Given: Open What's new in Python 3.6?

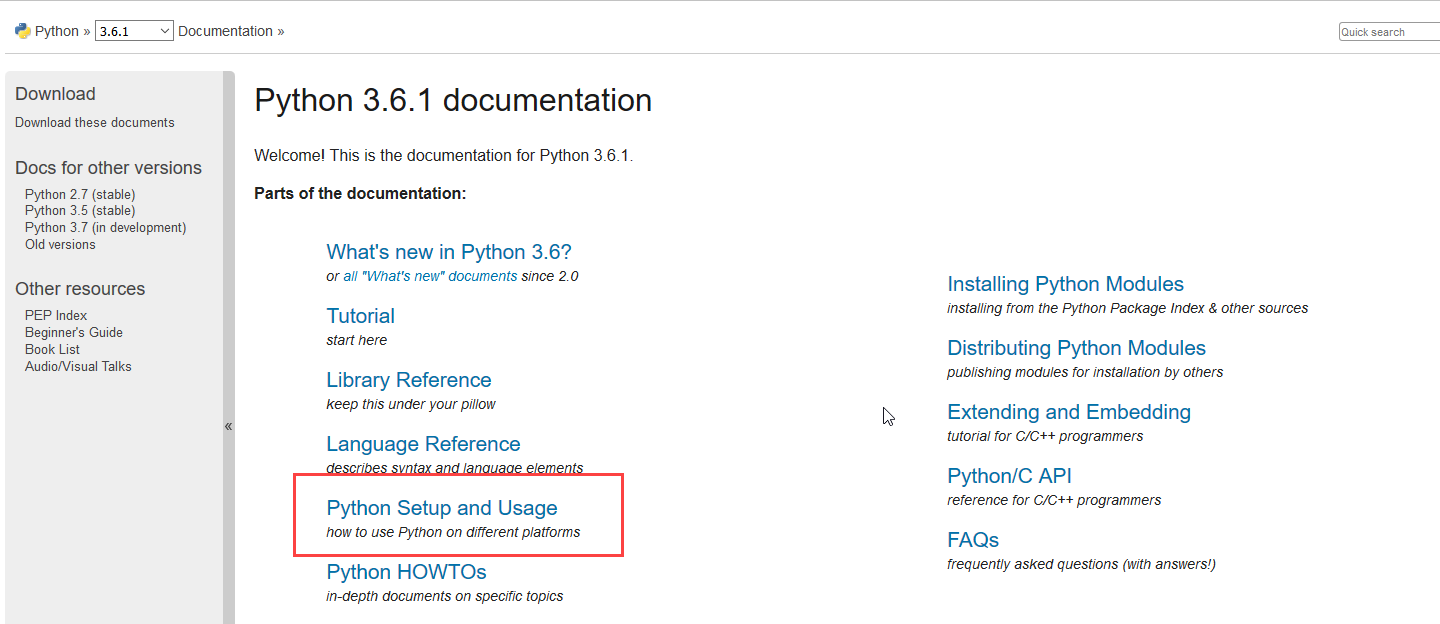Looking at the screenshot, I should pyautogui.click(x=448, y=252).
